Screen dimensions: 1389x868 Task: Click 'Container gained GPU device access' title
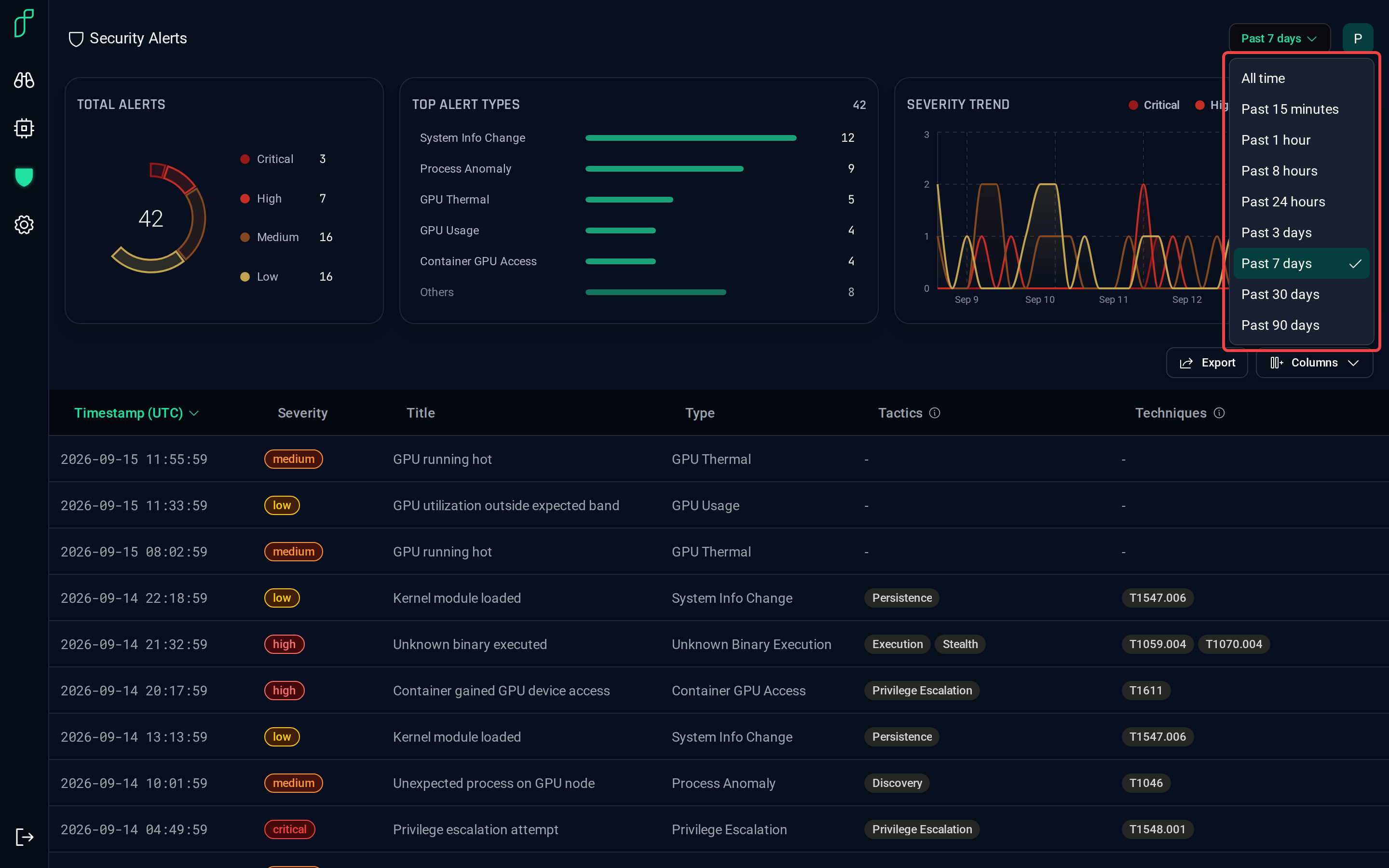click(501, 691)
